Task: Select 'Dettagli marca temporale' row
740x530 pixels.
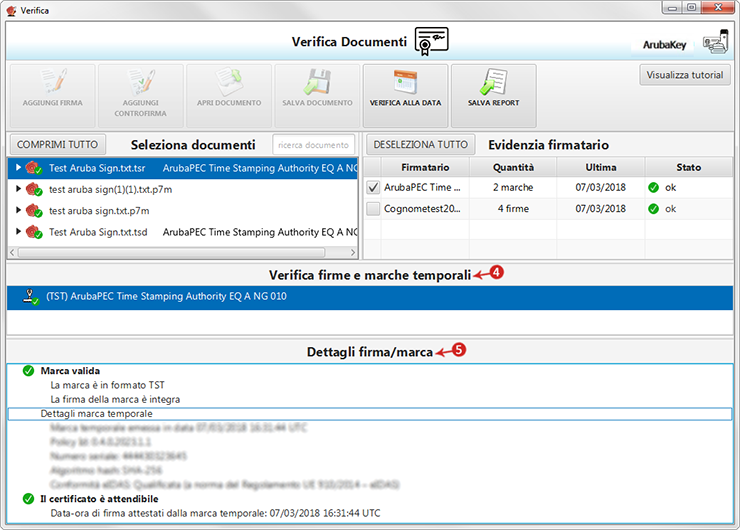Action: coord(370,414)
